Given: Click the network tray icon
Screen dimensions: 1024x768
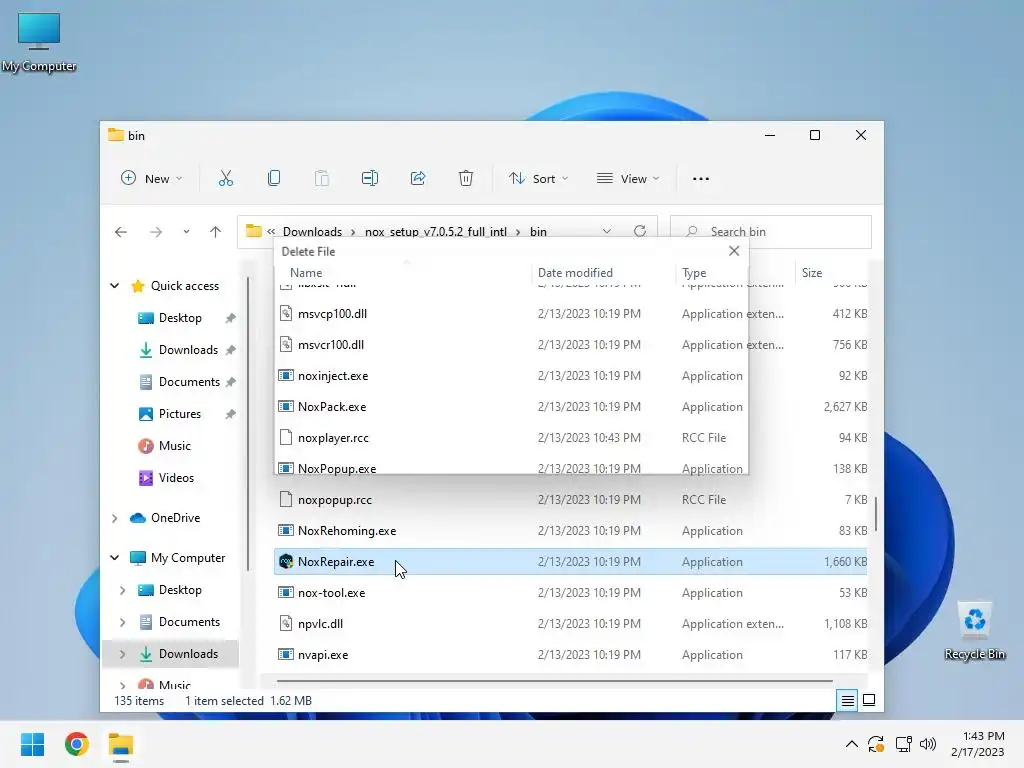Looking at the screenshot, I should 904,744.
